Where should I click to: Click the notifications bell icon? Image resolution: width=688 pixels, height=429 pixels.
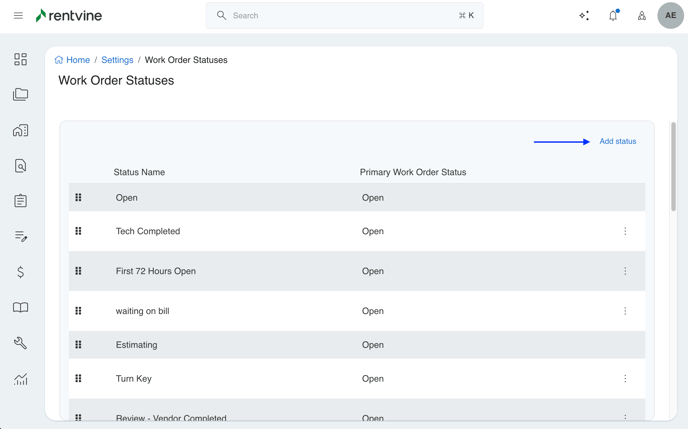click(x=613, y=16)
